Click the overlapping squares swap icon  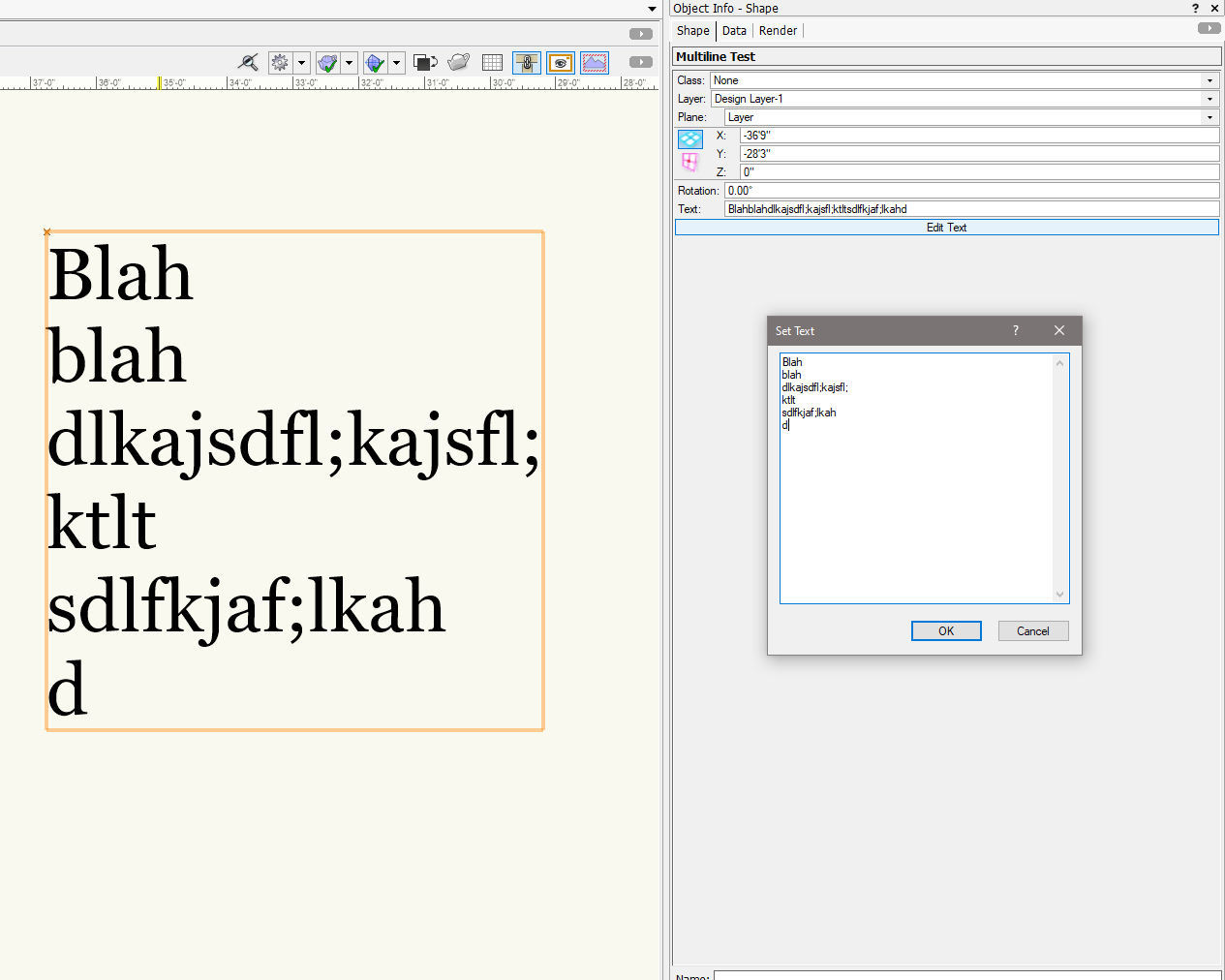(x=425, y=63)
